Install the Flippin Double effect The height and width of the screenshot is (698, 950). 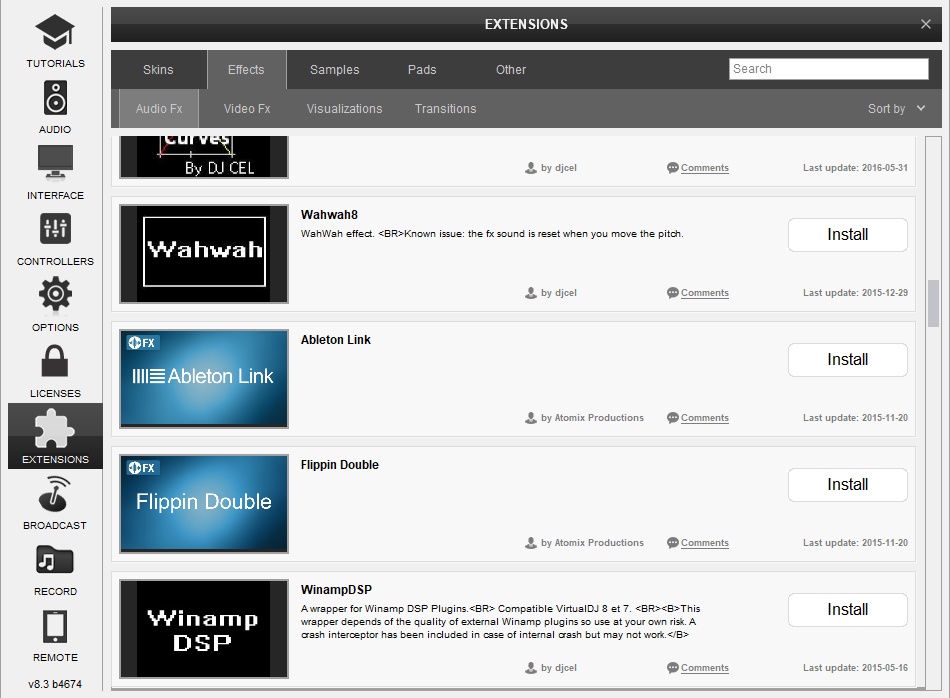click(847, 484)
